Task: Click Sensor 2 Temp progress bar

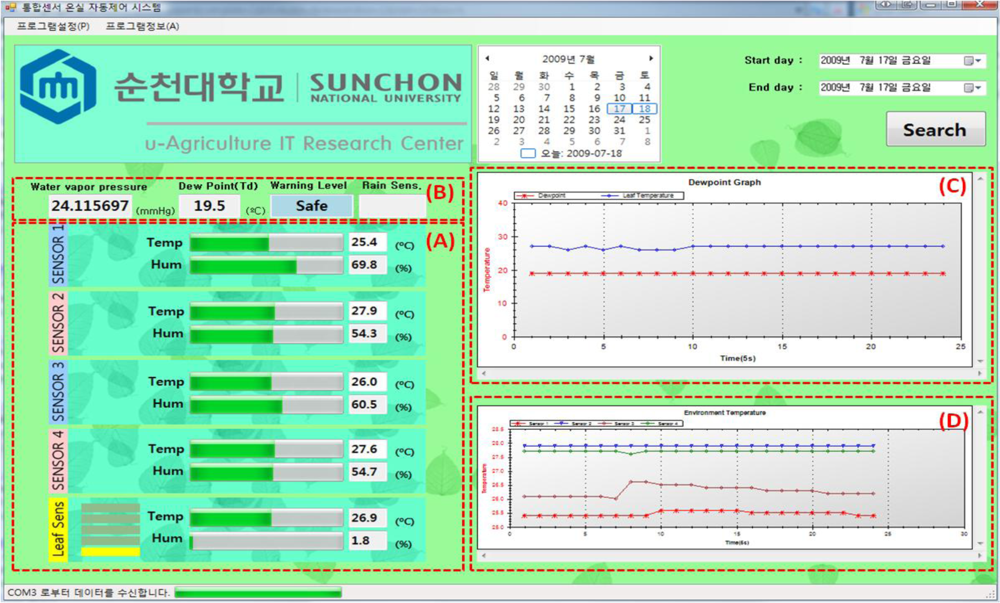Action: tap(267, 312)
